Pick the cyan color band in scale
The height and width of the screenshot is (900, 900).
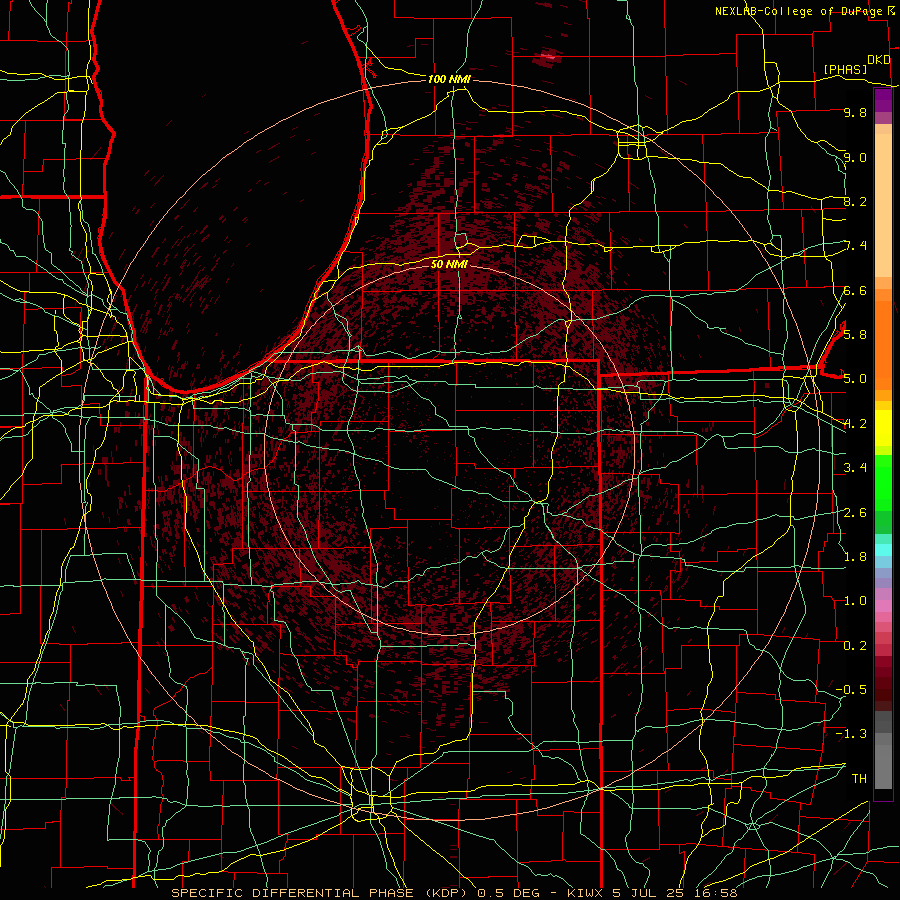coord(883,549)
